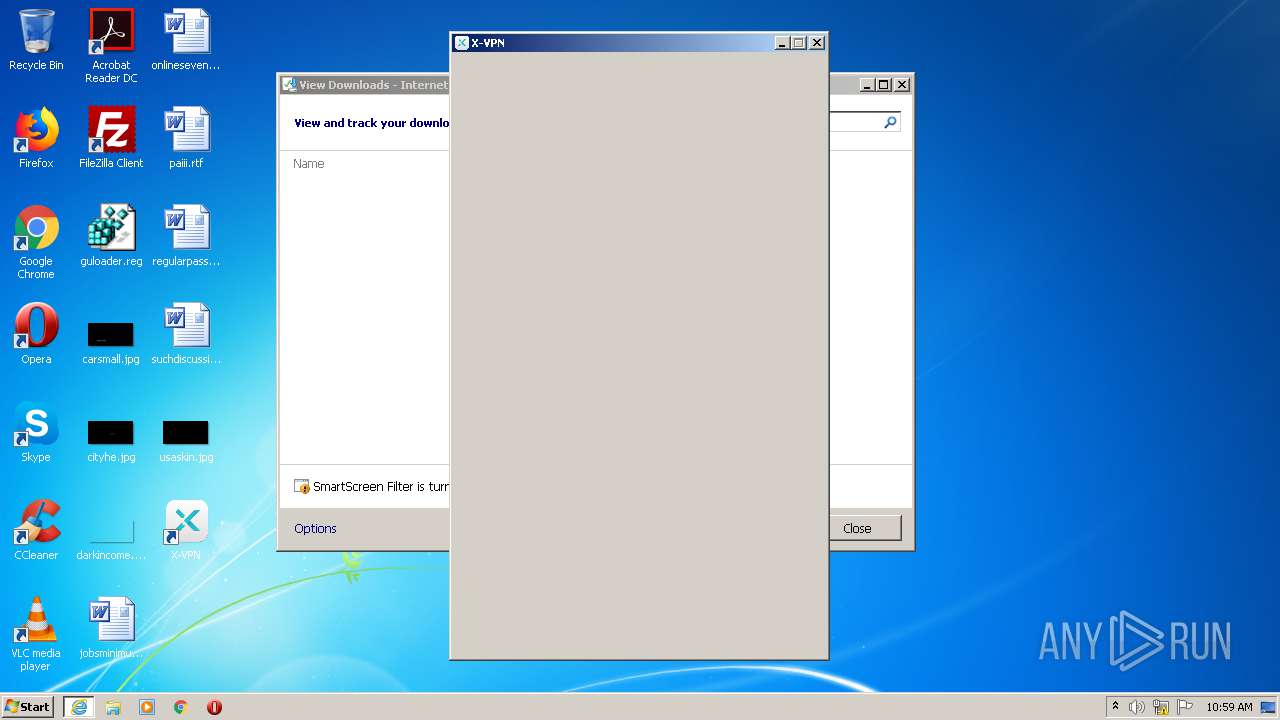Show hidden system tray icons
Image resolution: width=1280 pixels, height=720 pixels.
coord(1115,707)
